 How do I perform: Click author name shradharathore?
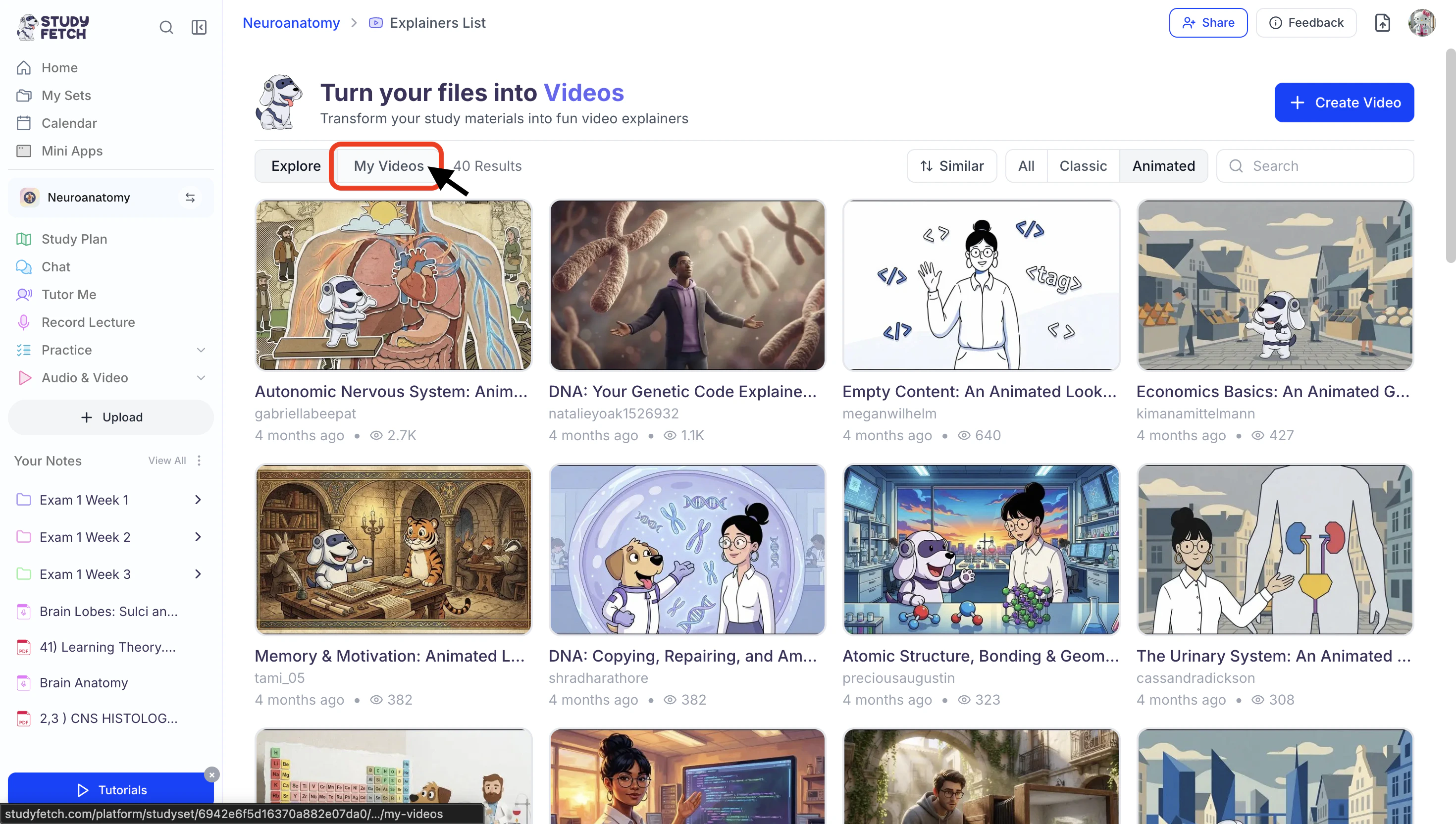598,678
